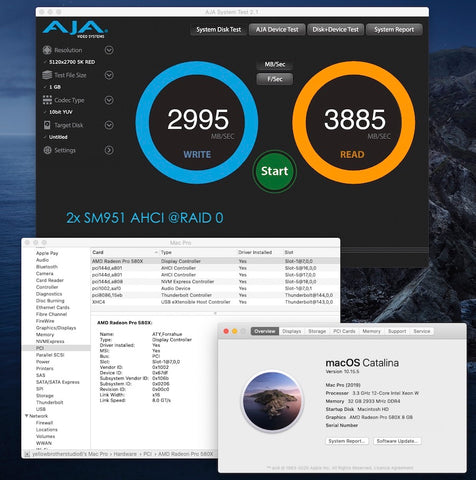Click the System Report... button

click(x=347, y=441)
